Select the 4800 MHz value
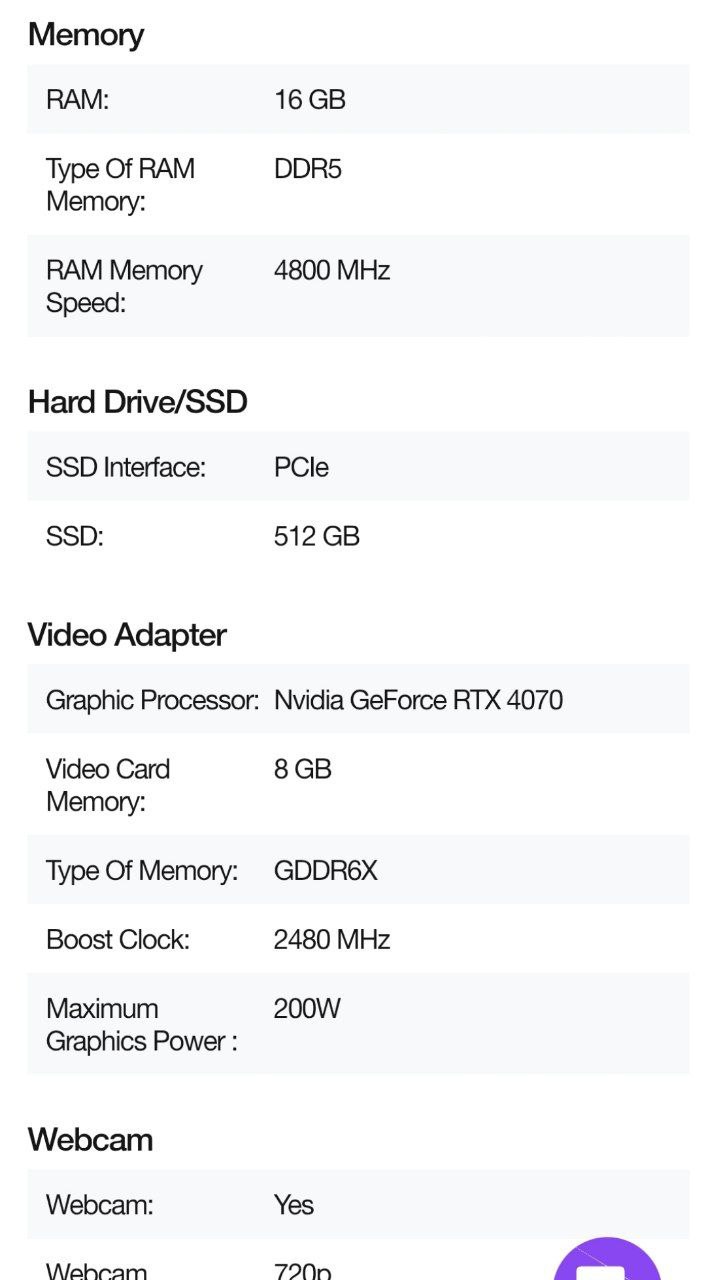This screenshot has height=1280, width=706. click(332, 271)
